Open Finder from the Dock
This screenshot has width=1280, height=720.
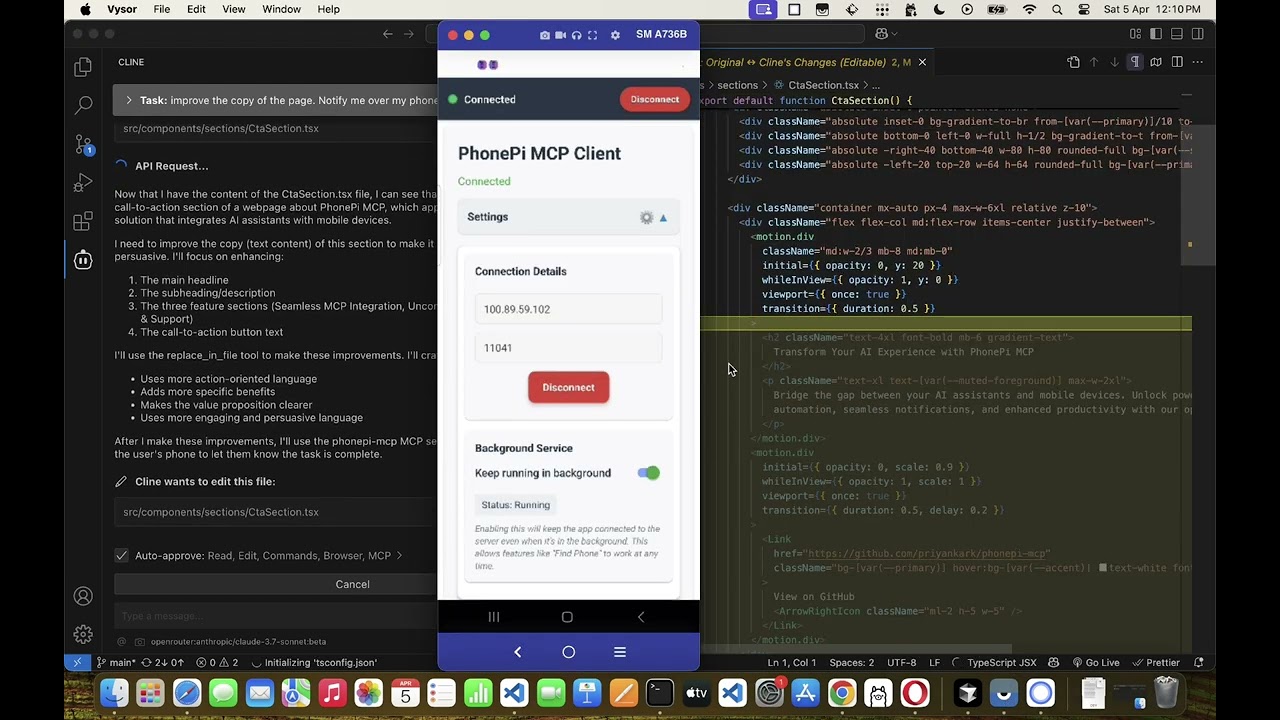114,693
